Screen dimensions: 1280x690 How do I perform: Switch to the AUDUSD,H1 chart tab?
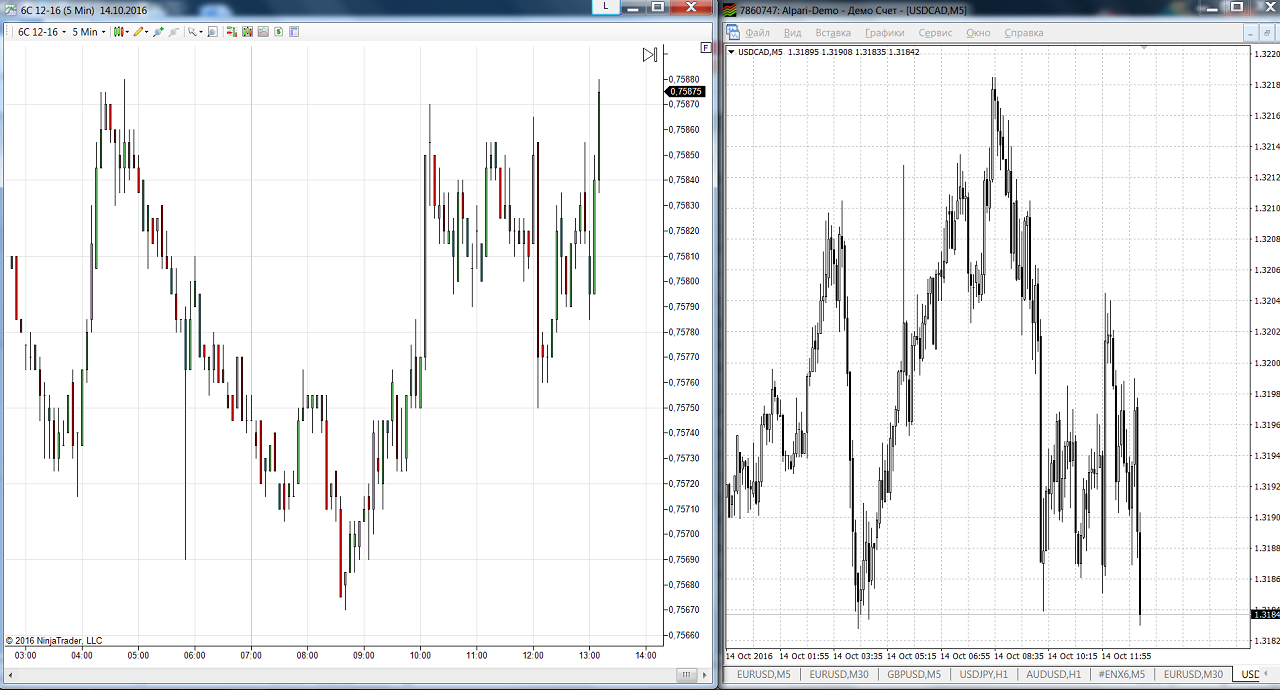coord(1053,675)
